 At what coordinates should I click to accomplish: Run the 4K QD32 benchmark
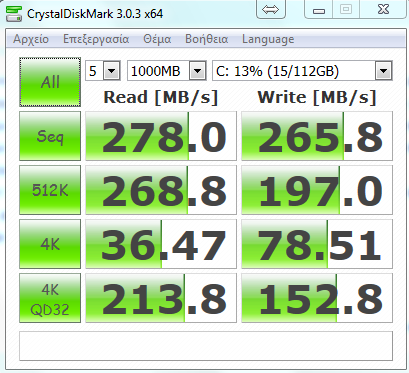pos(50,298)
